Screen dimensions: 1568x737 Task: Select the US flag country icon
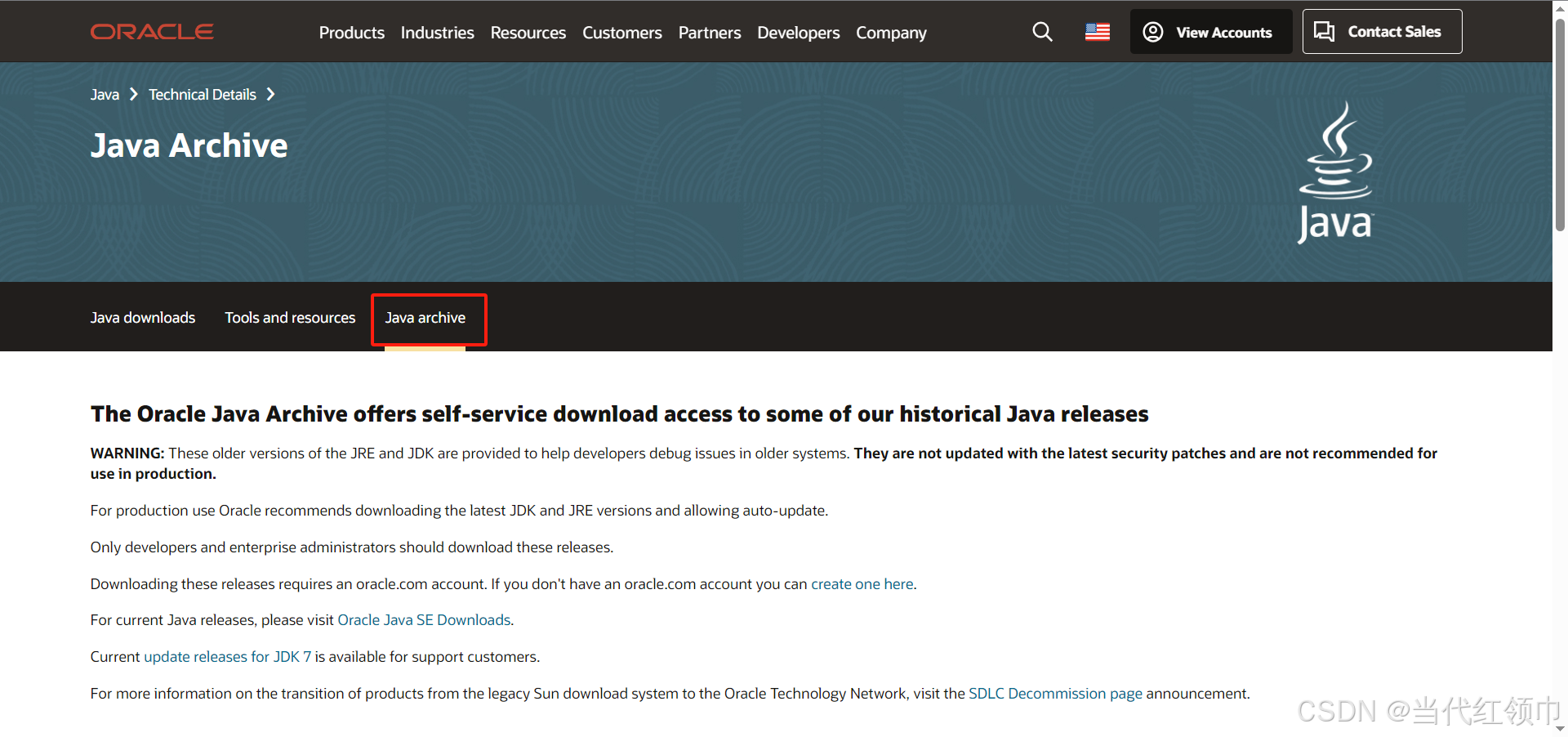point(1098,32)
